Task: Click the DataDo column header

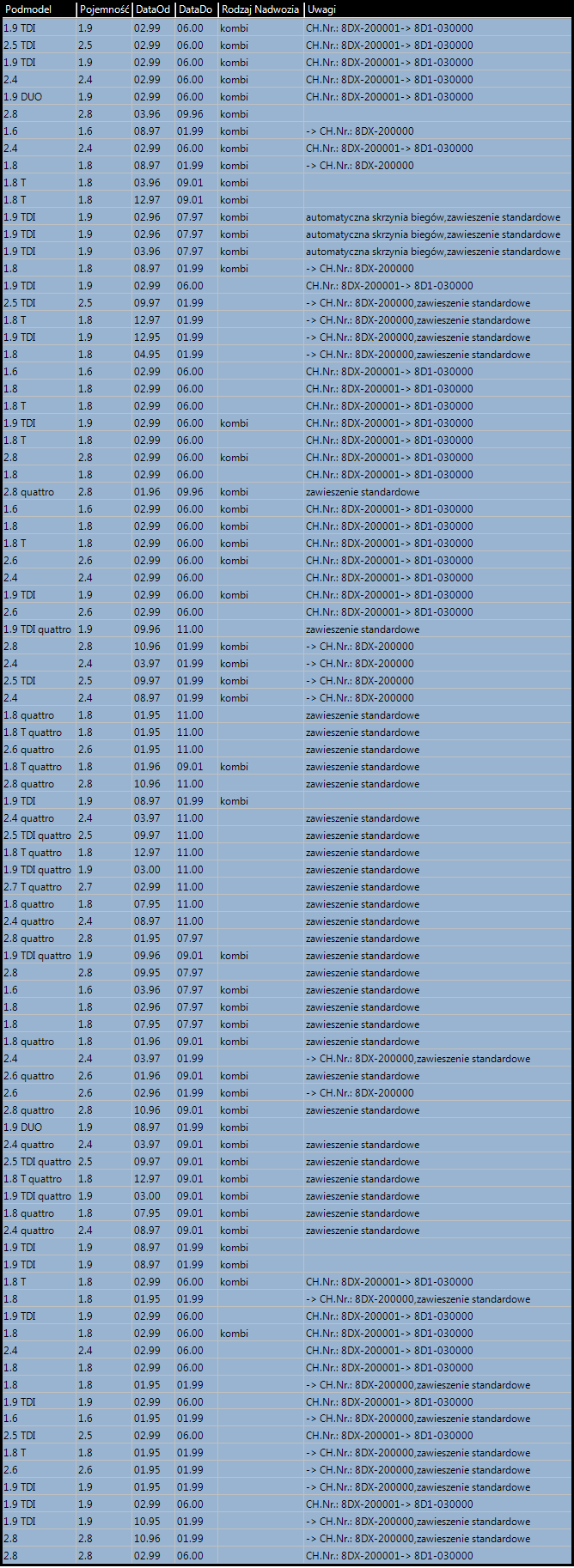Action: point(195,9)
